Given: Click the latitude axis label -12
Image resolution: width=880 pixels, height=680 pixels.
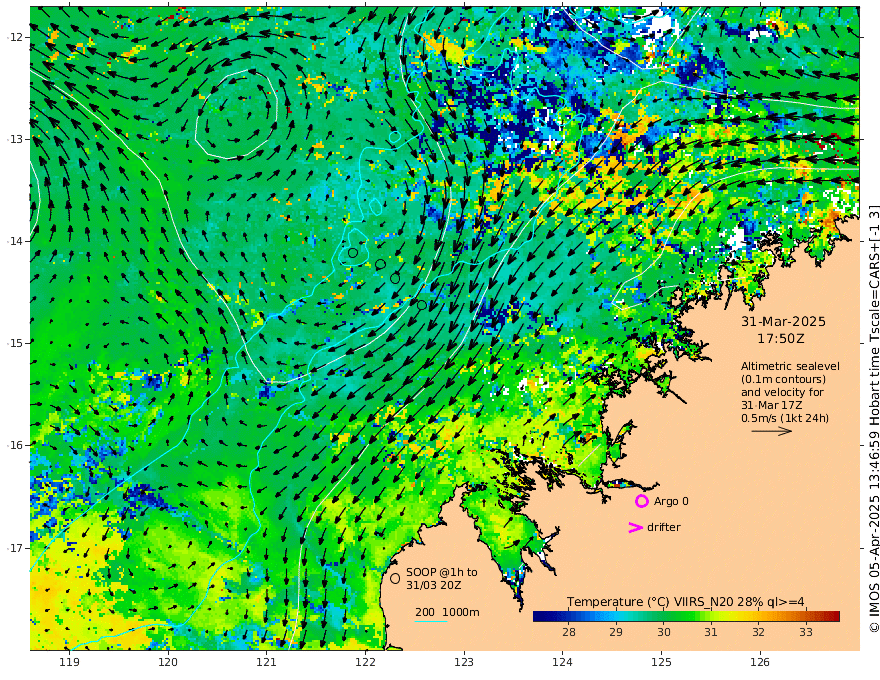Looking at the screenshot, I should (x=16, y=37).
